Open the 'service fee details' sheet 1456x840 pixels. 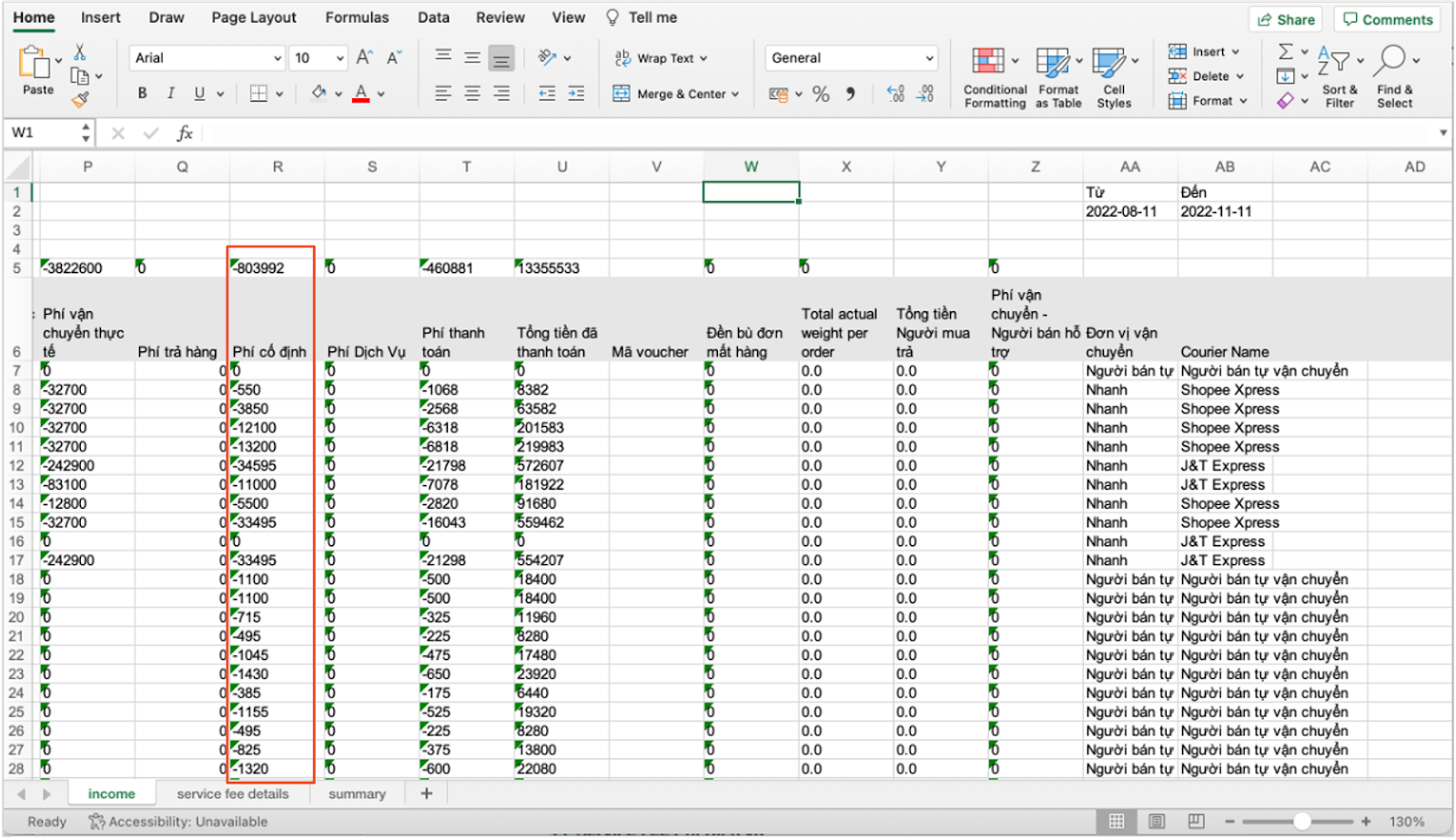click(233, 794)
